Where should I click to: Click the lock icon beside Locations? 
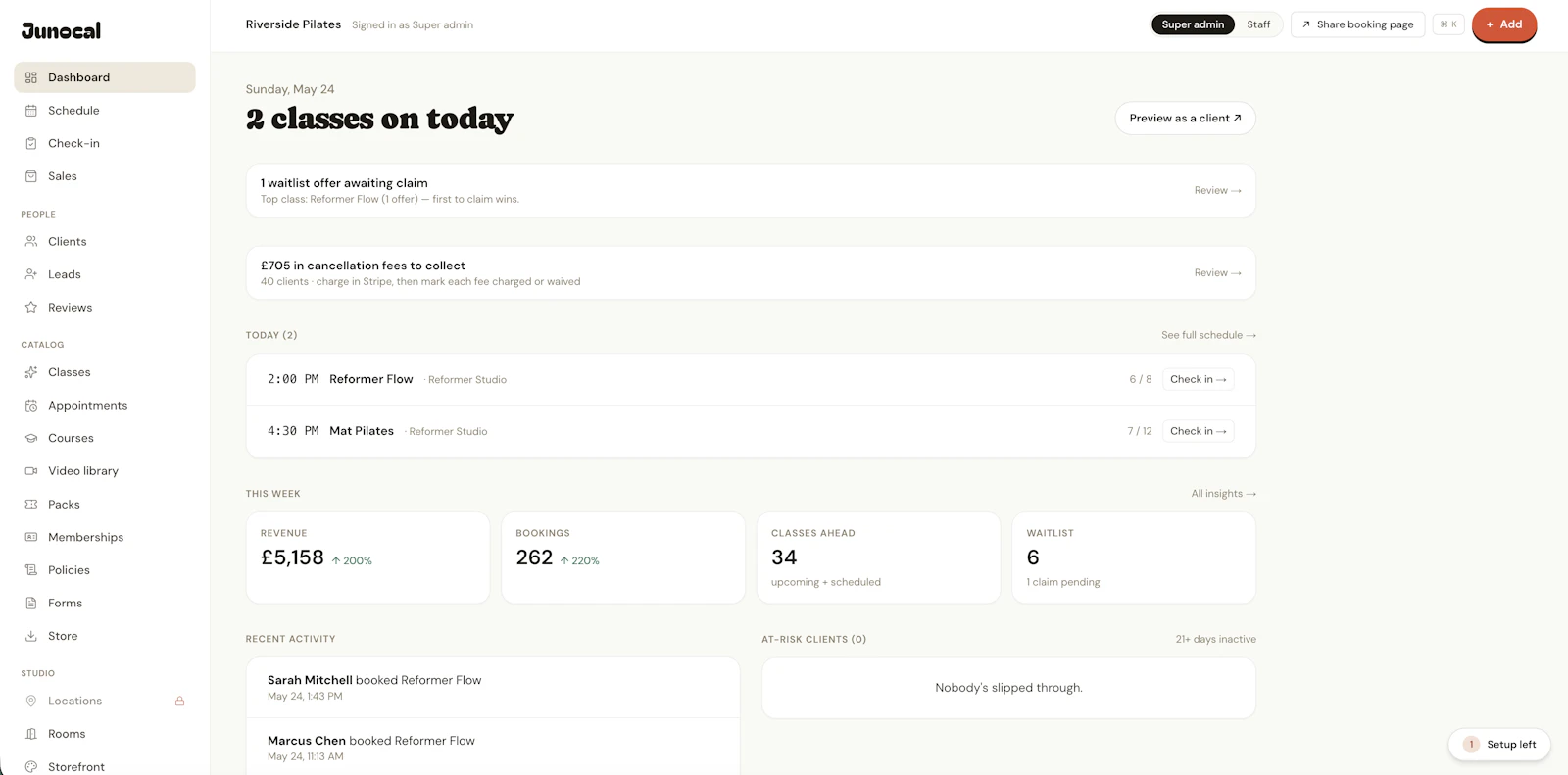pyautogui.click(x=180, y=702)
